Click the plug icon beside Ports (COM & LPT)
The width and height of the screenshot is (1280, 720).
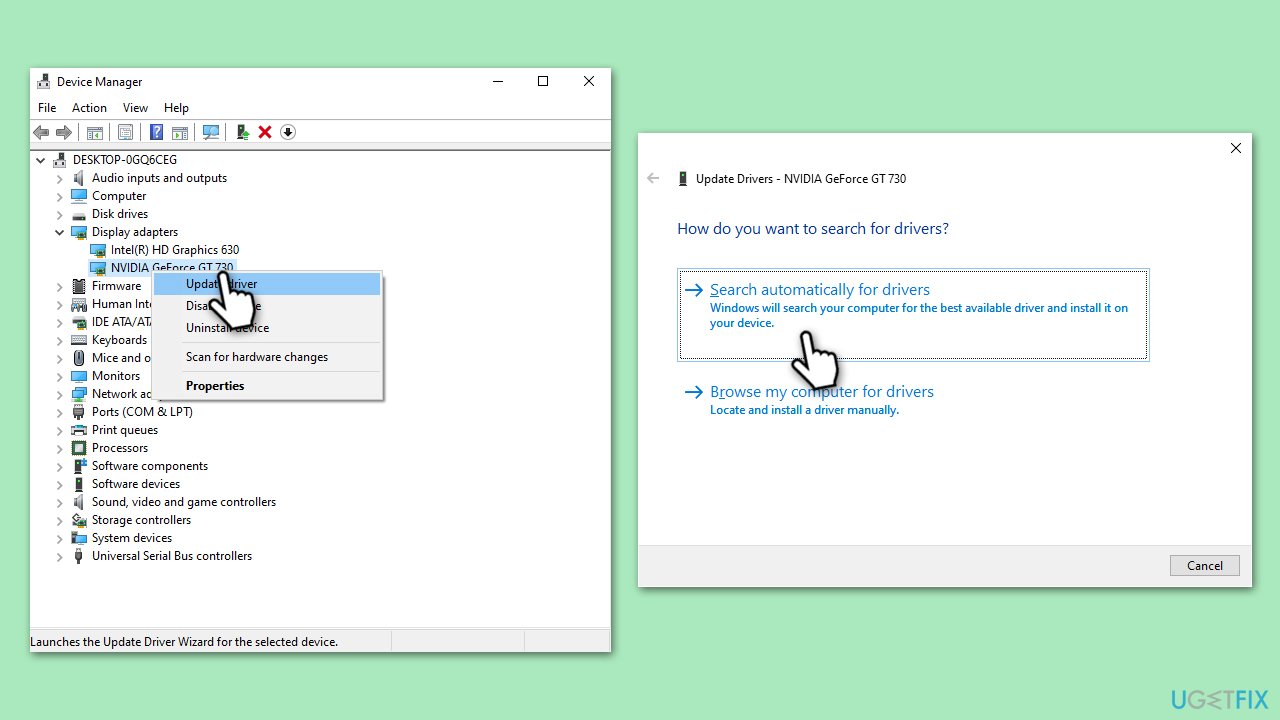point(79,412)
